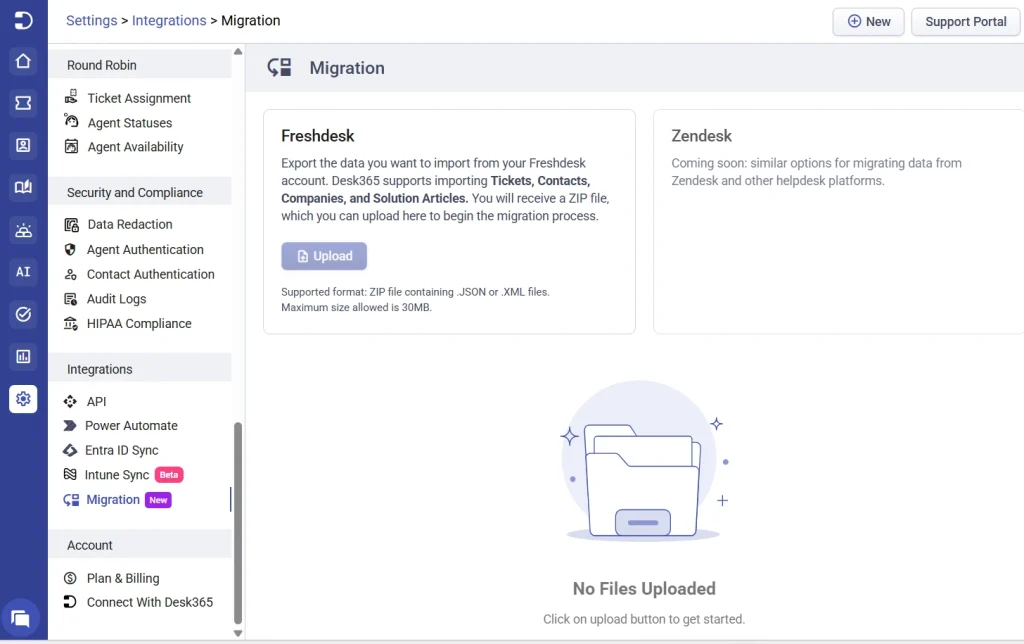
Task: Open Connect With Desk365 page
Action: tap(150, 602)
